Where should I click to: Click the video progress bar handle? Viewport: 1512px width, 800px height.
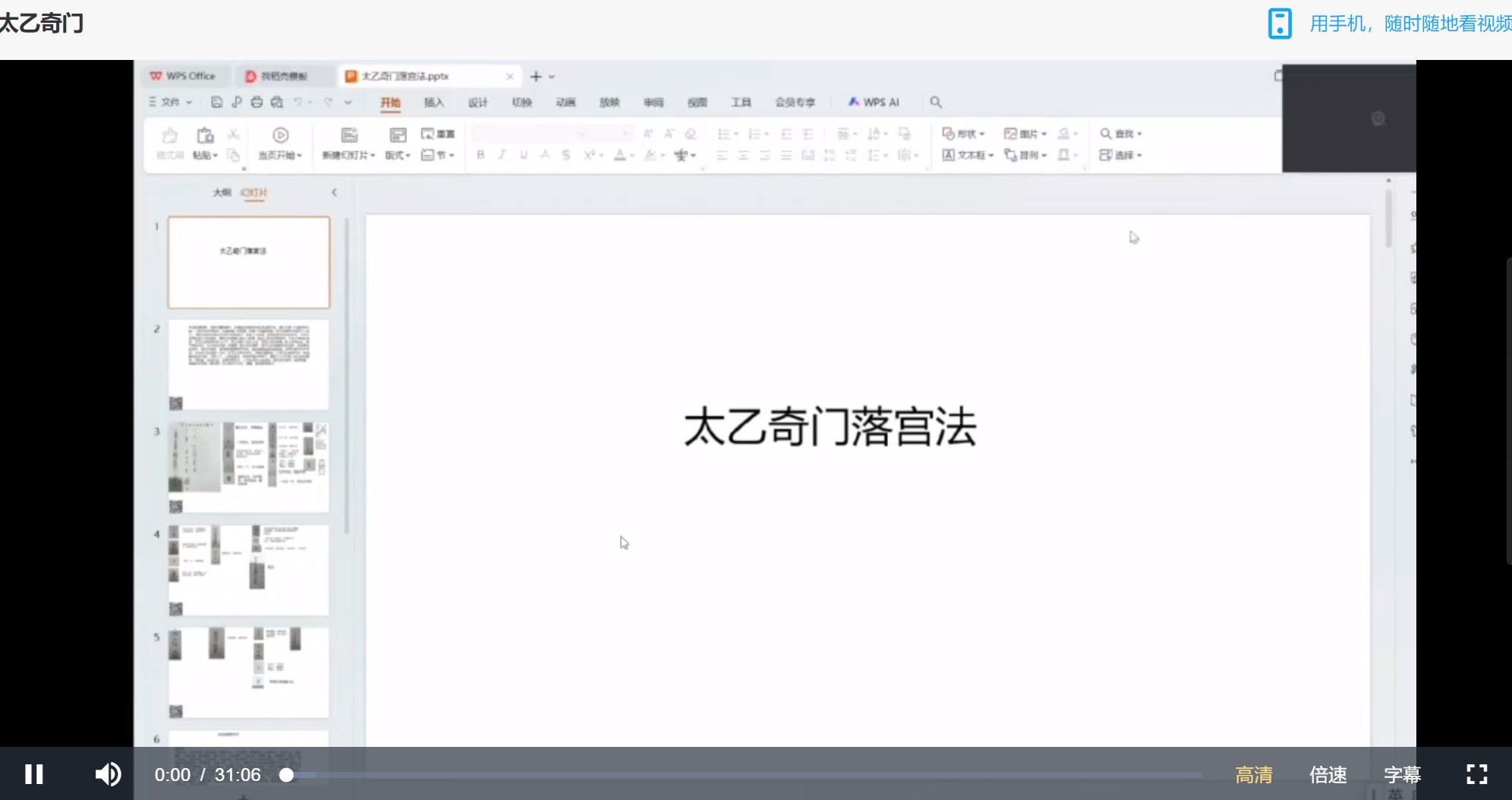pyautogui.click(x=286, y=774)
